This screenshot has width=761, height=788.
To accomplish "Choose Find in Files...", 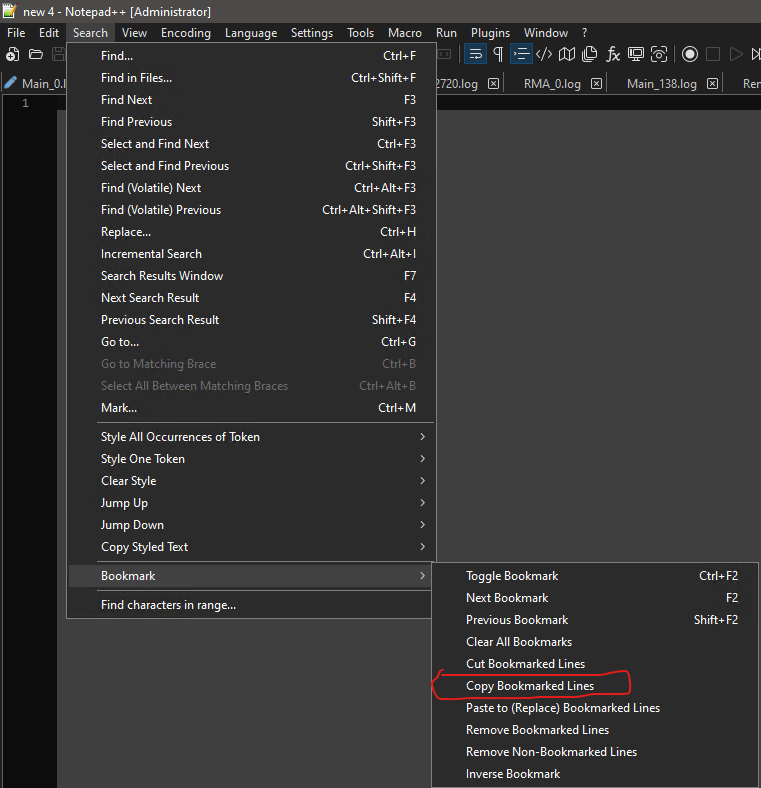I will tap(251, 78).
